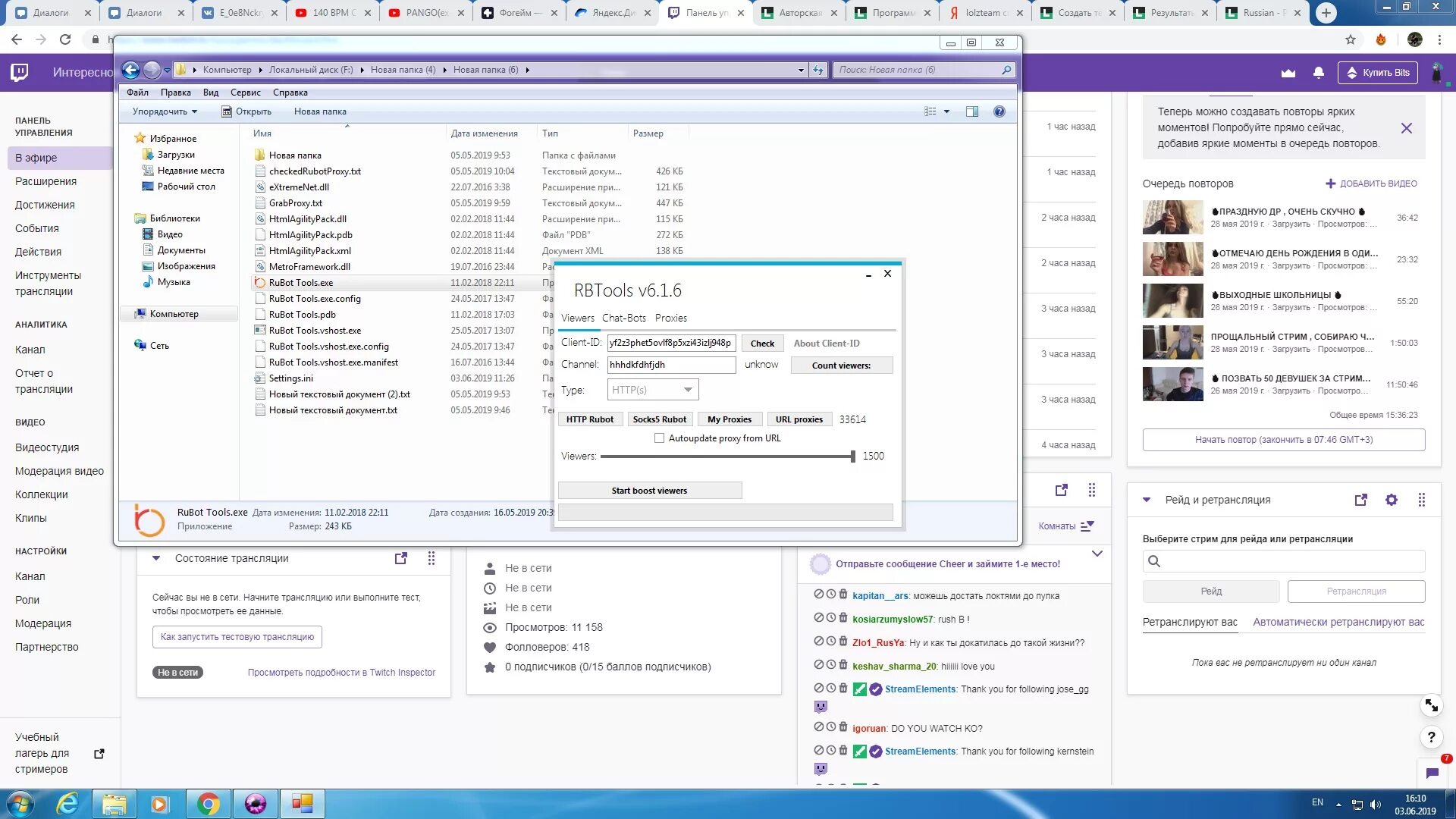Switch to Chat-Bots tab in RBTools
The image size is (1456, 819).
pyautogui.click(x=624, y=318)
